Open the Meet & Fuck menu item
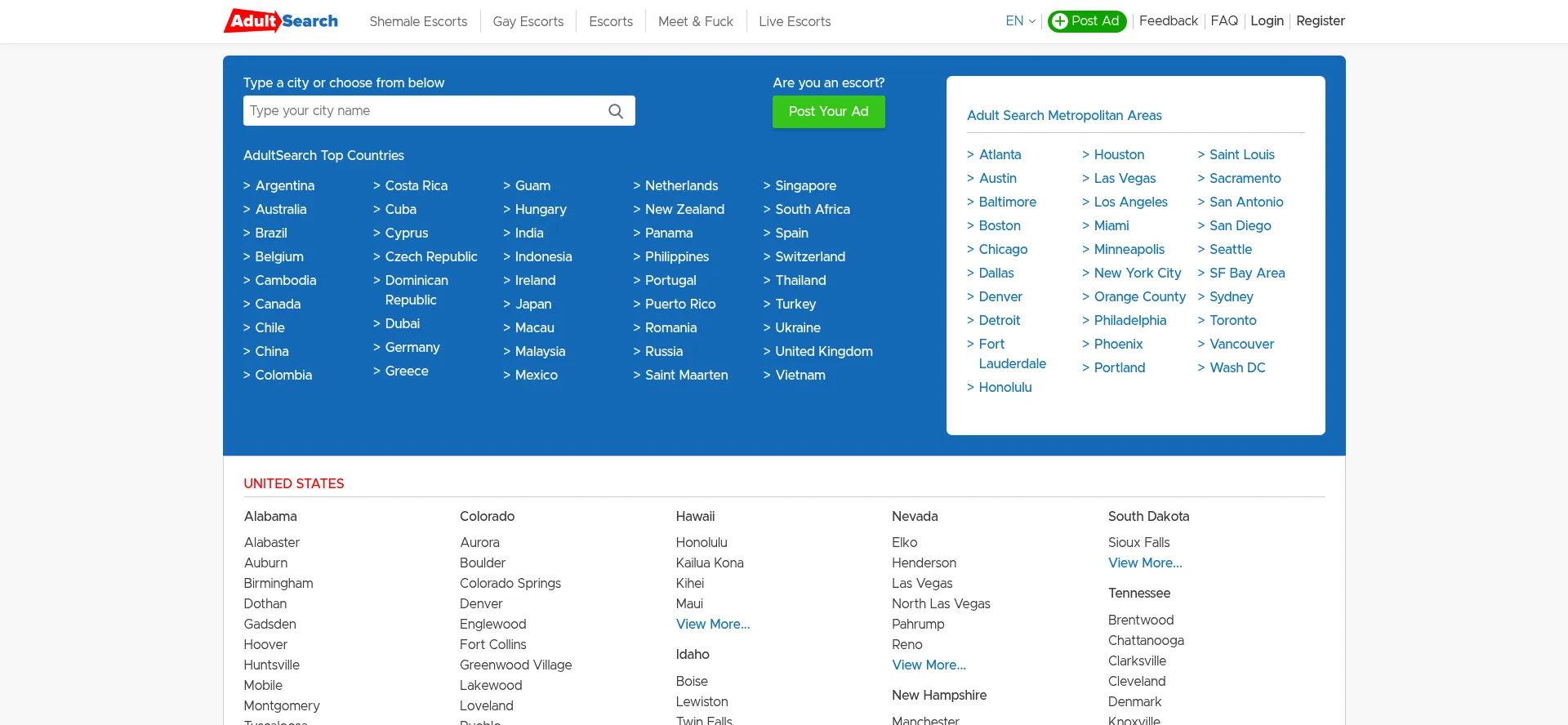 click(695, 22)
